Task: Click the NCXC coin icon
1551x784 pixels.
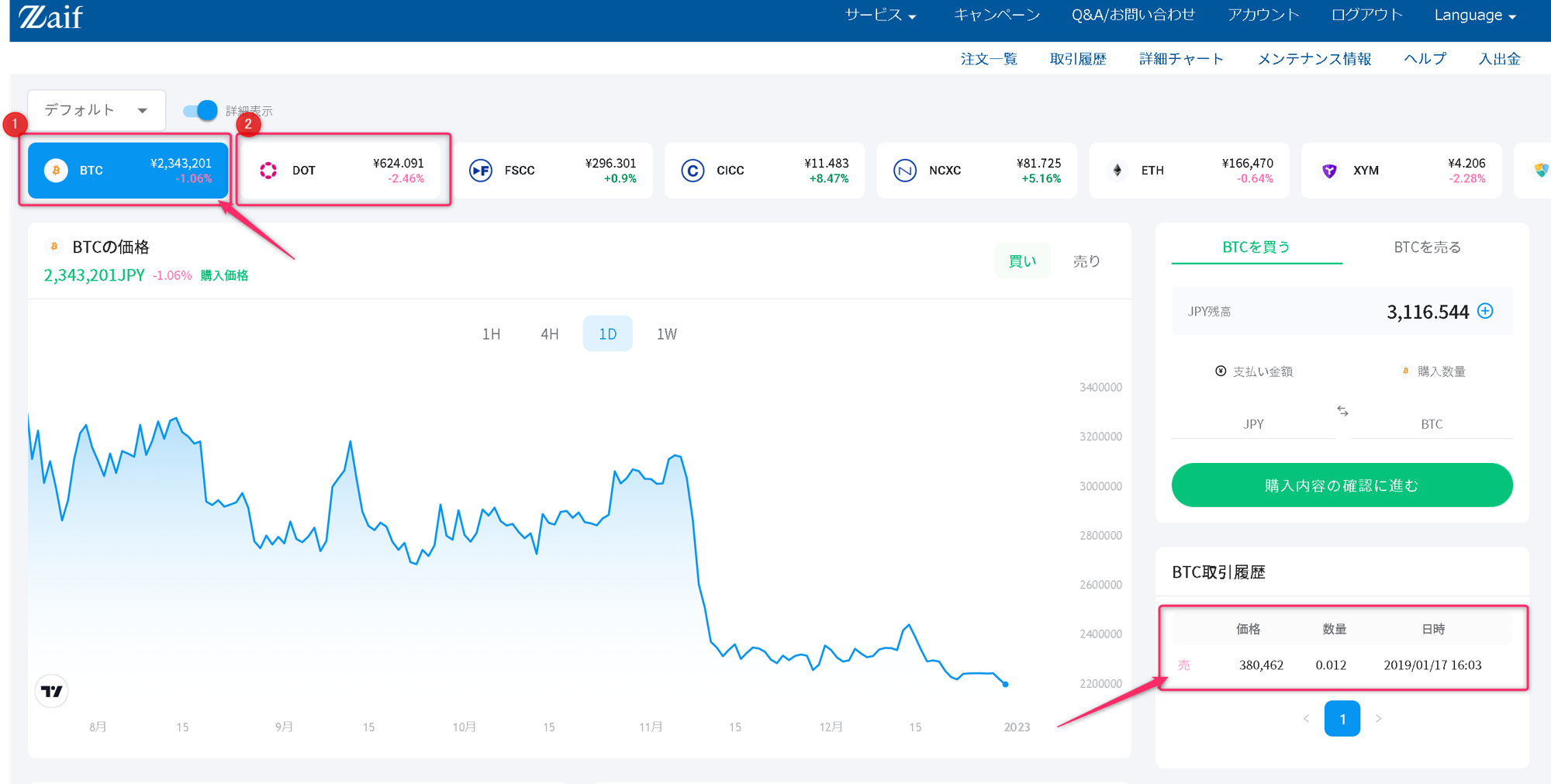Action: point(905,171)
